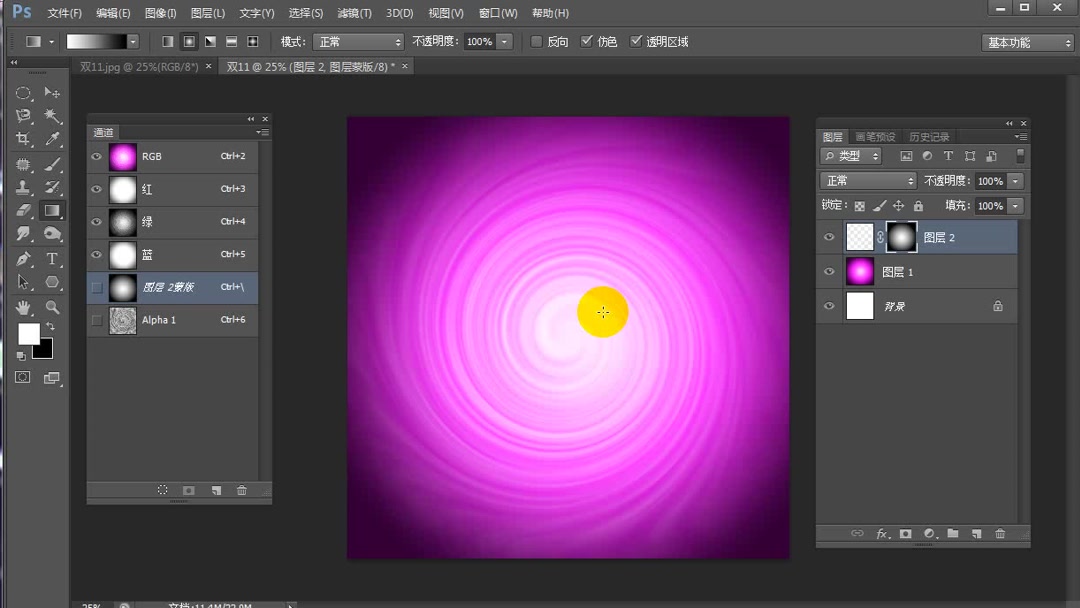Expand the 基本功能 workspace dropdown
This screenshot has height=608, width=1080.
tap(1027, 42)
